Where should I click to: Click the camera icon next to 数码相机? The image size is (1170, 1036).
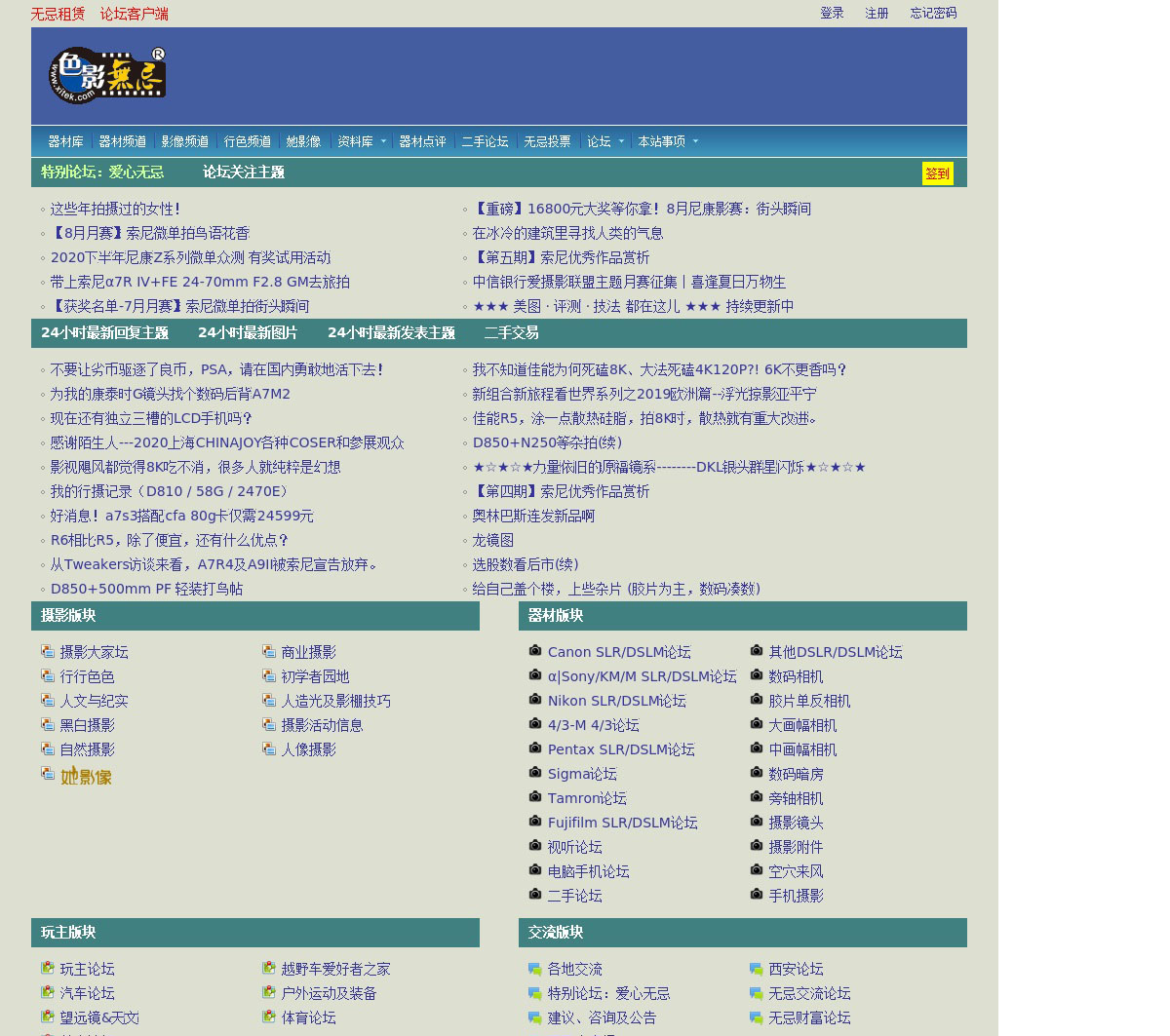click(756, 675)
